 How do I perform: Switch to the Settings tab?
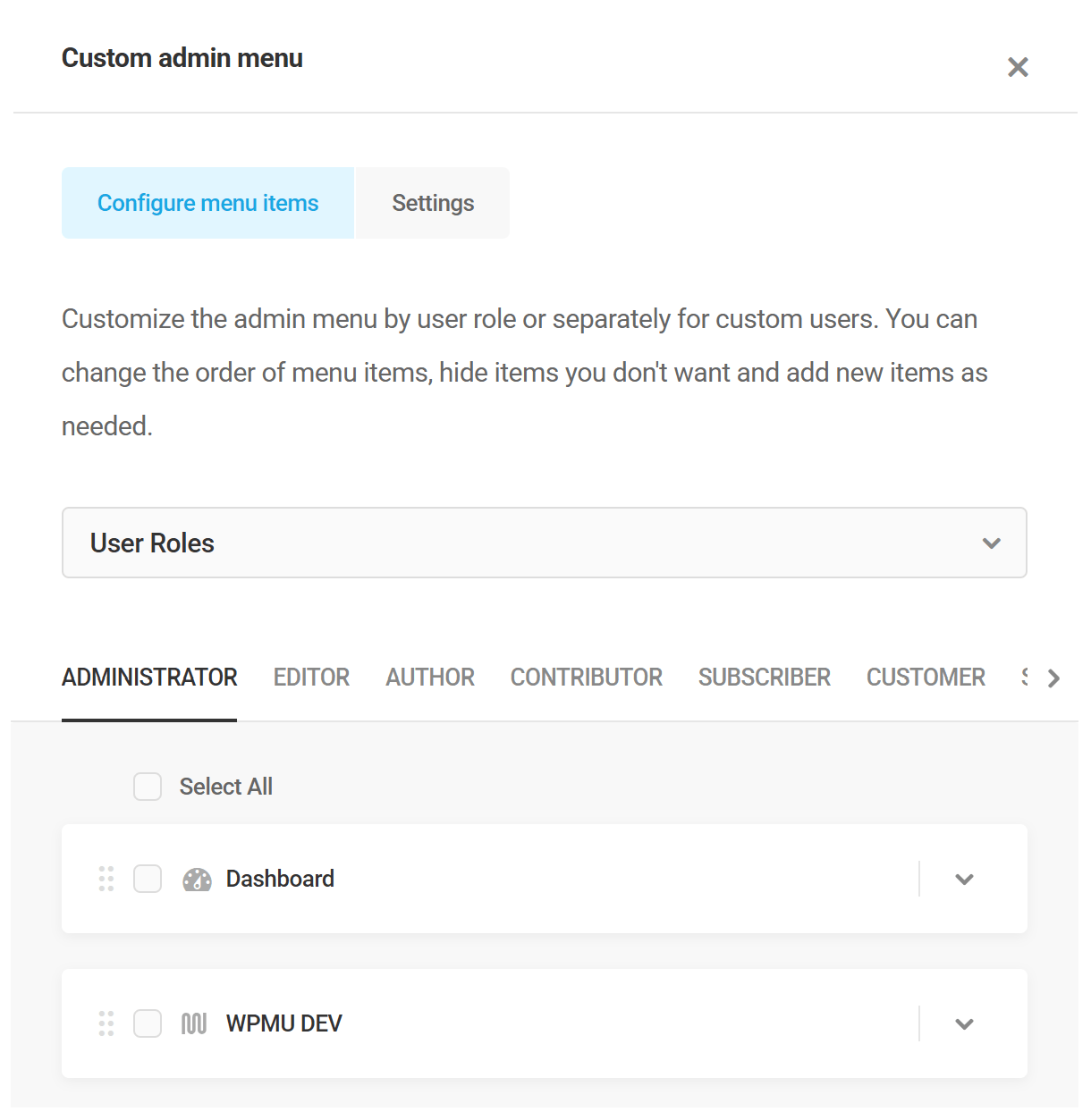tap(432, 203)
